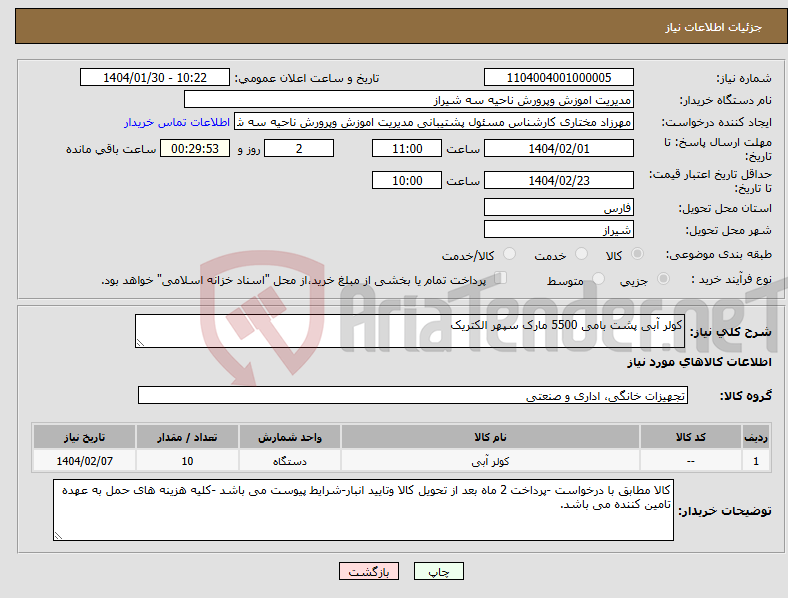Image resolution: width=788 pixels, height=598 pixels.
Task: Click the بازگشت (back) button
Action: tap(369, 571)
